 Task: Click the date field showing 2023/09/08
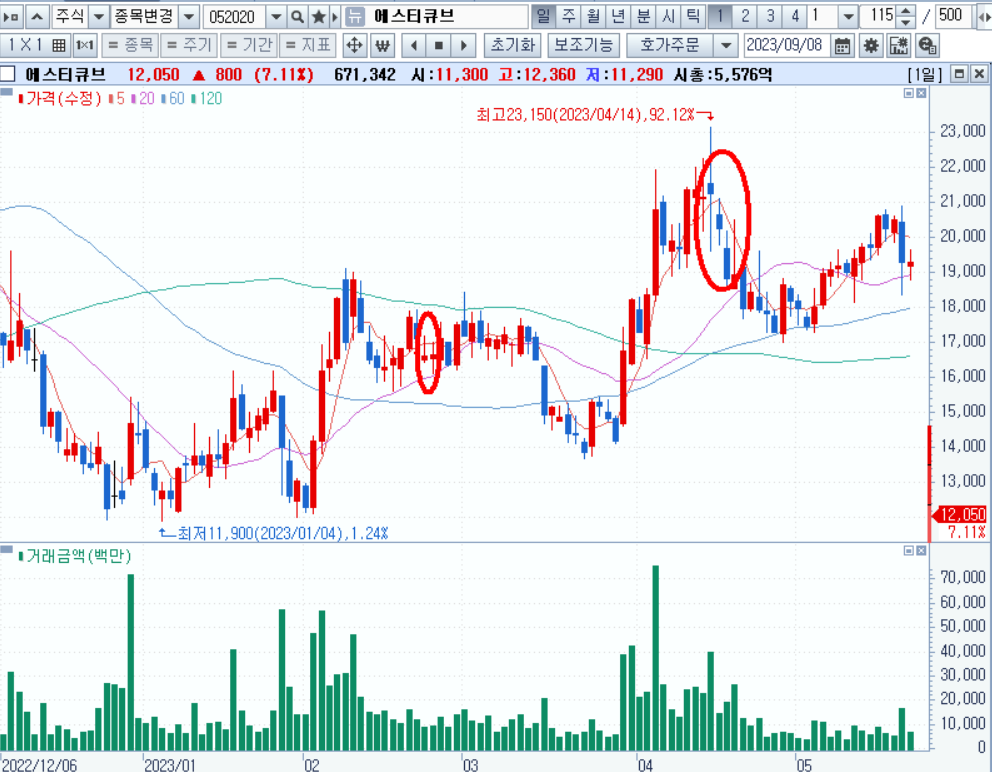tap(786, 46)
